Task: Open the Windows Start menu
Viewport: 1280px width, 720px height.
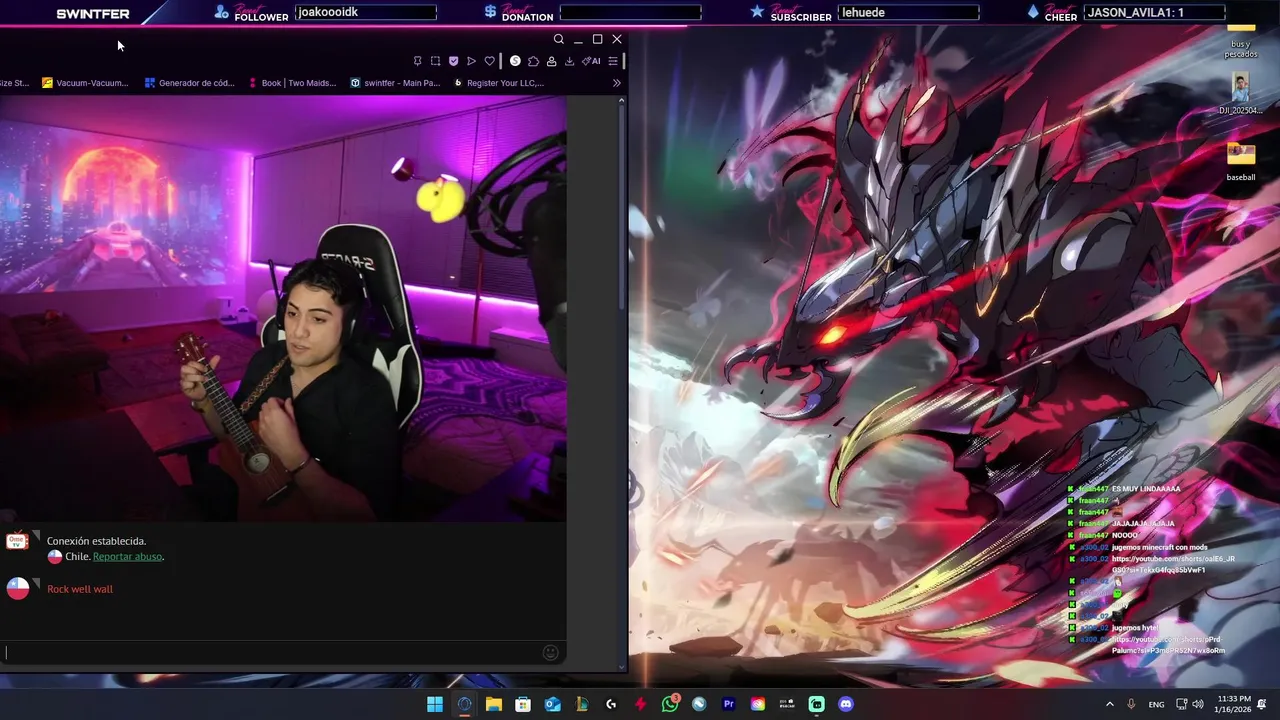Action: 435,704
